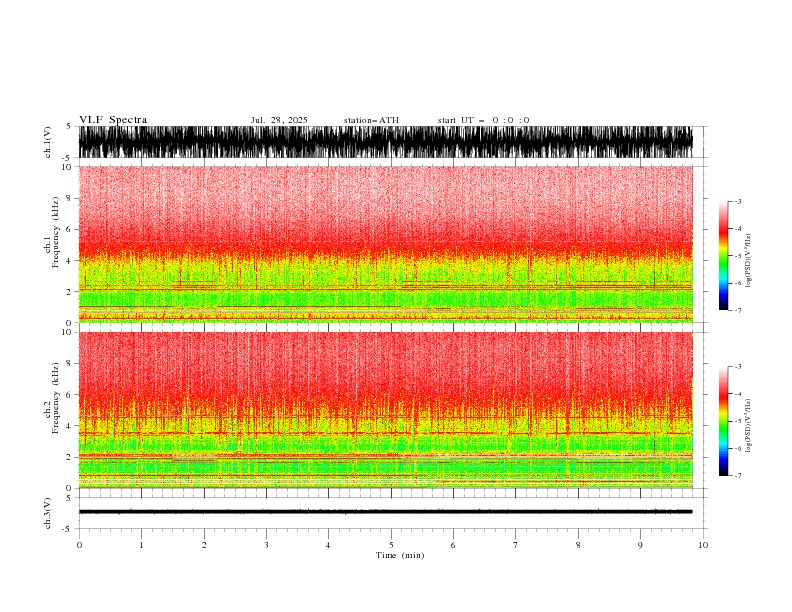Click the ch.1 time-series waveform panel
This screenshot has width=792, height=612.
[386, 142]
